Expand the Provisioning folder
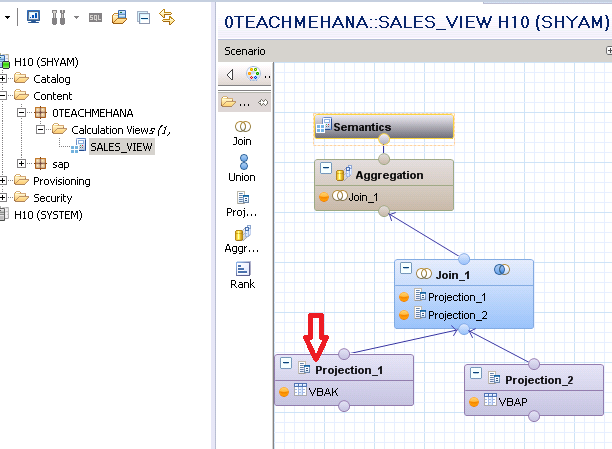The width and height of the screenshot is (612, 449). [3, 180]
